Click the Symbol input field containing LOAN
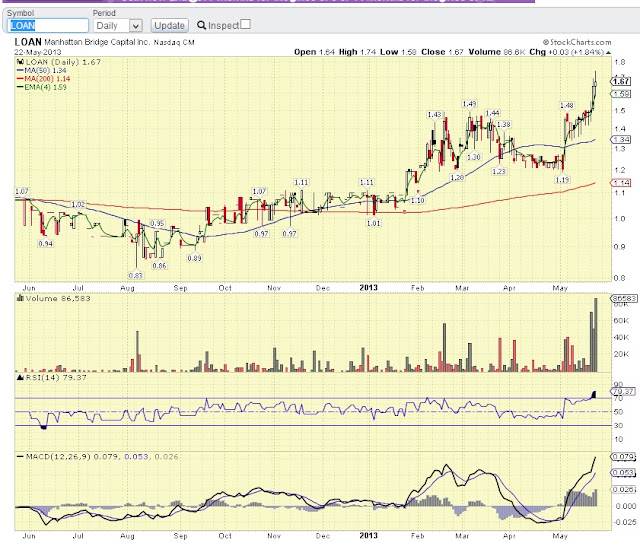Image resolution: width=640 pixels, height=543 pixels. pyautogui.click(x=48, y=26)
